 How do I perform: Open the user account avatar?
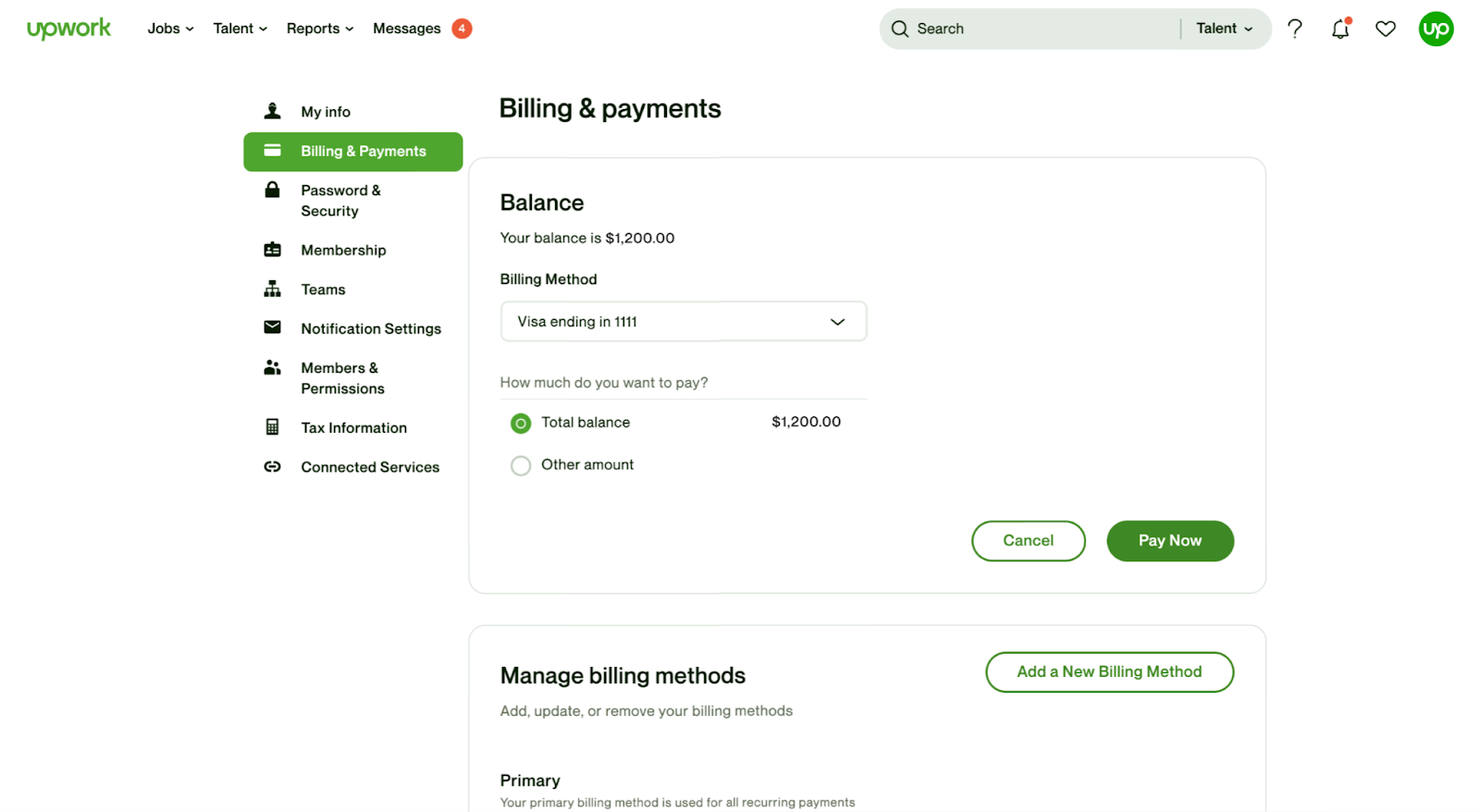[x=1436, y=29]
